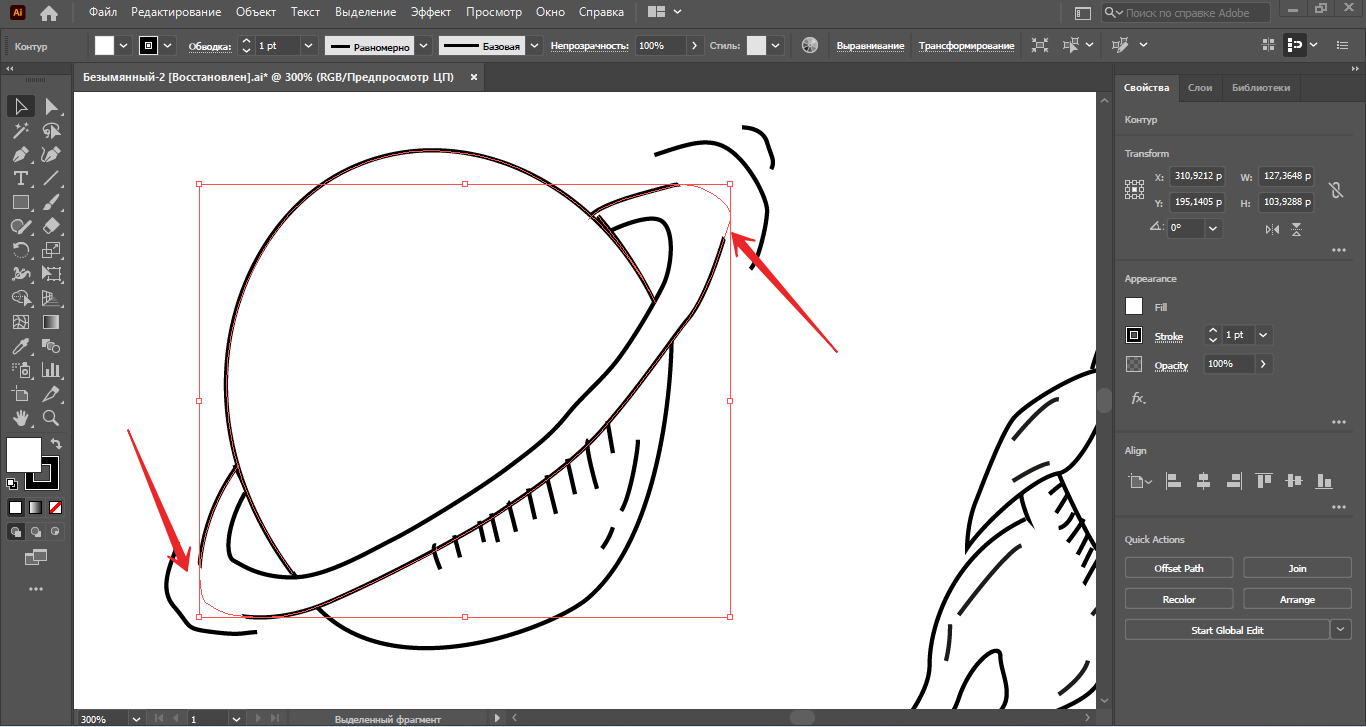Select the Shaper tool

21,226
